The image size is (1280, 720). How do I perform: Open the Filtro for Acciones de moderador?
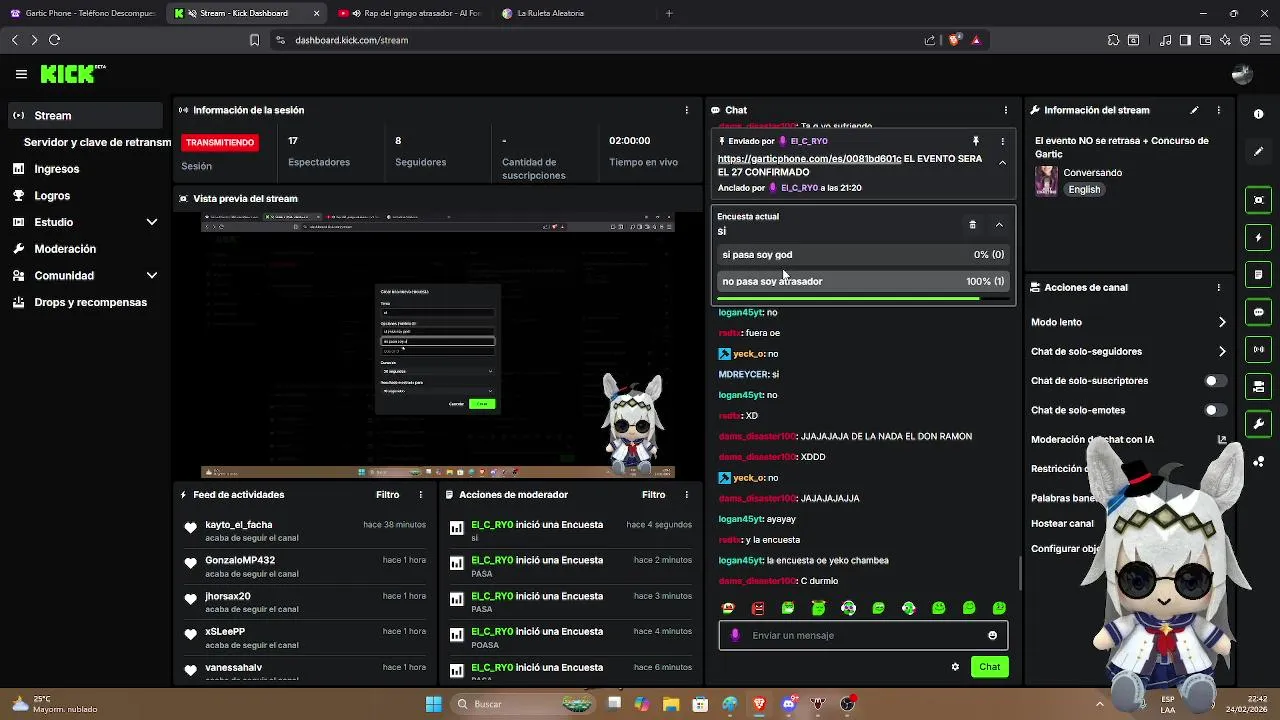coord(653,495)
